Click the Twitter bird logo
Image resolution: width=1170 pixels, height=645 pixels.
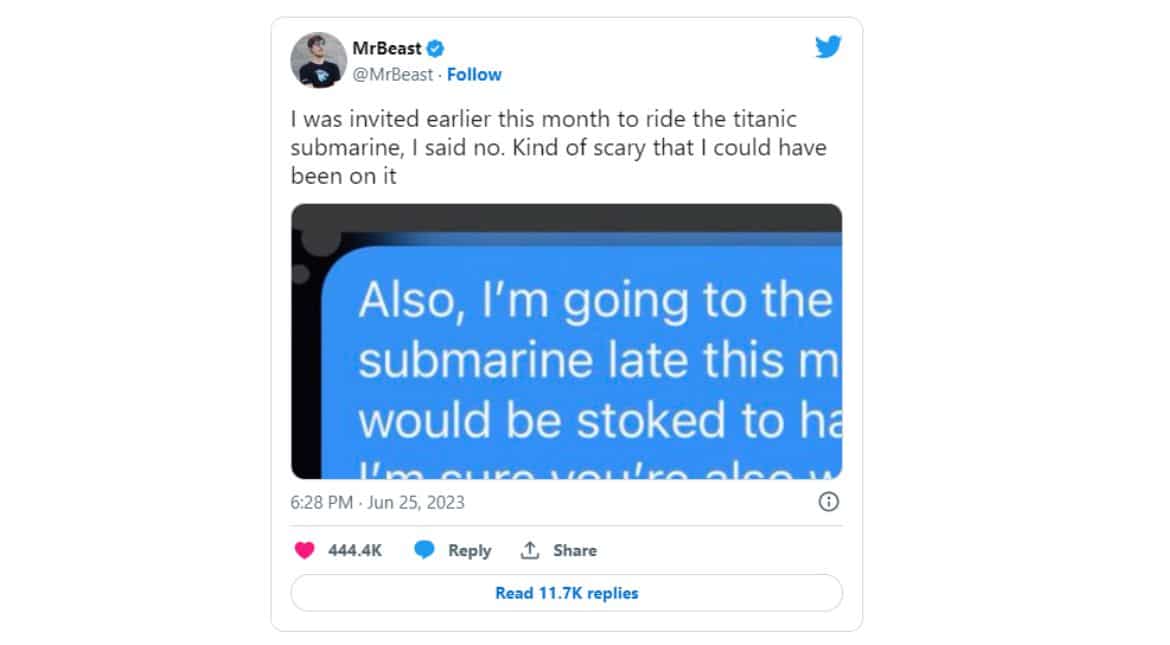828,46
